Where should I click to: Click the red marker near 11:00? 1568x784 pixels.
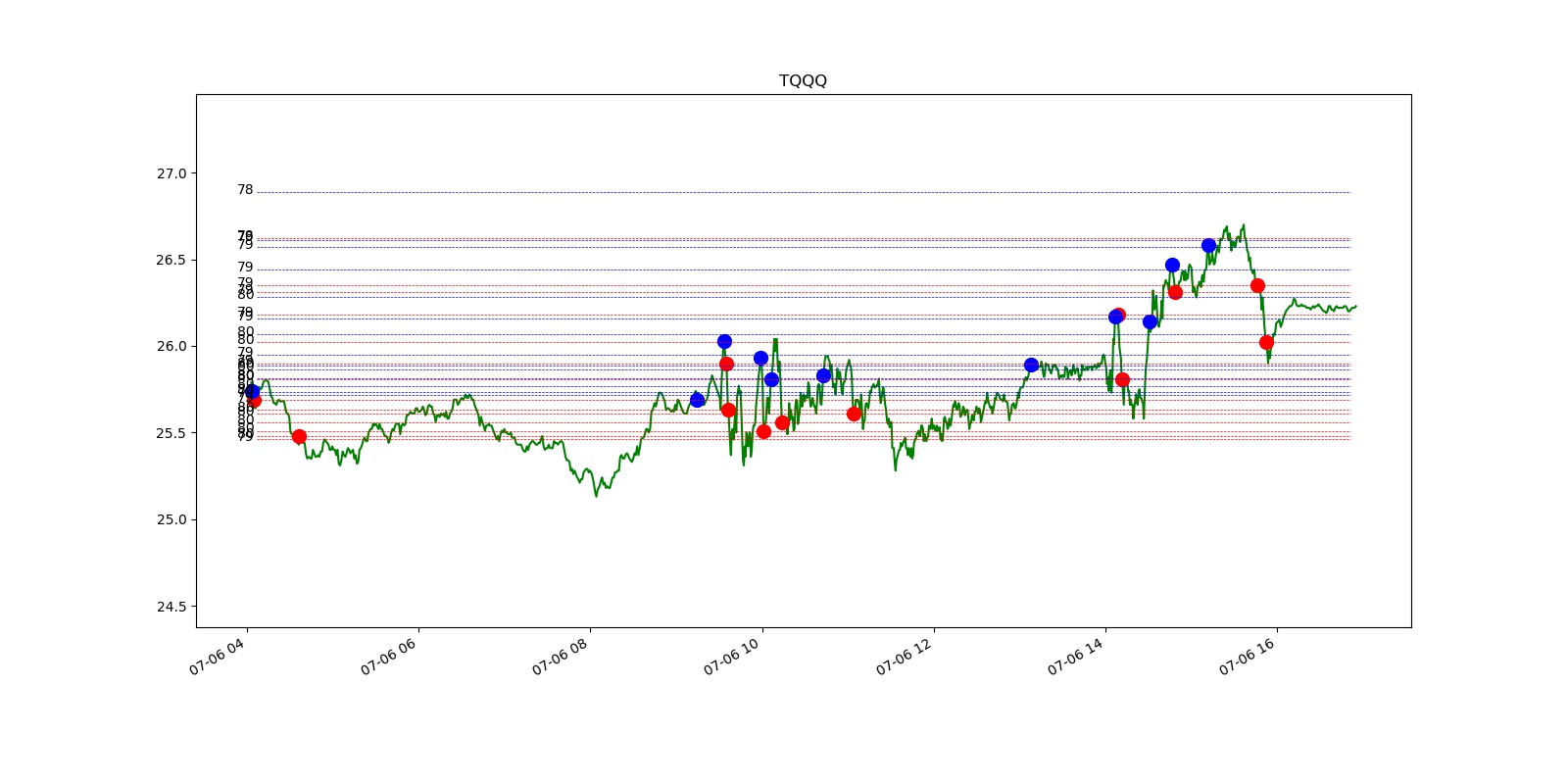(854, 414)
